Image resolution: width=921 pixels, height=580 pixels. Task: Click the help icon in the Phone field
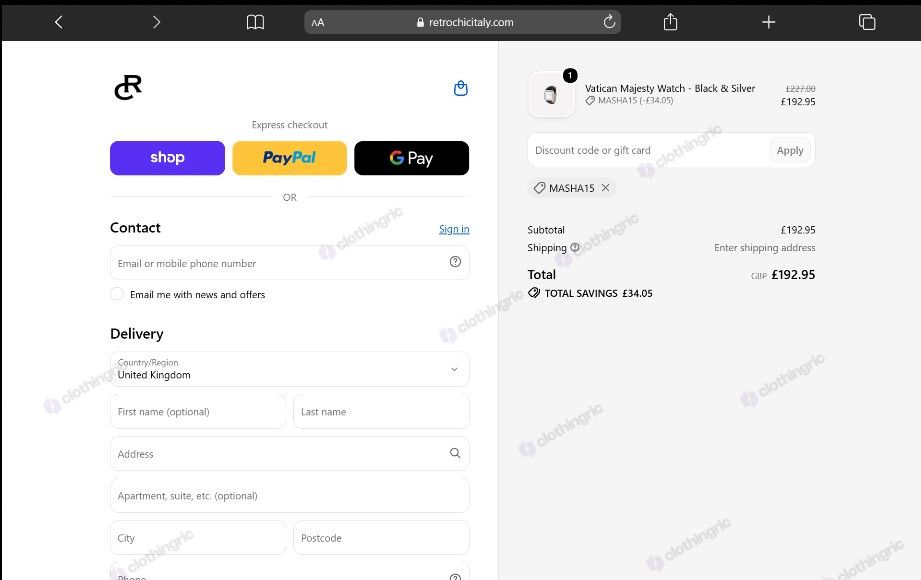click(455, 577)
